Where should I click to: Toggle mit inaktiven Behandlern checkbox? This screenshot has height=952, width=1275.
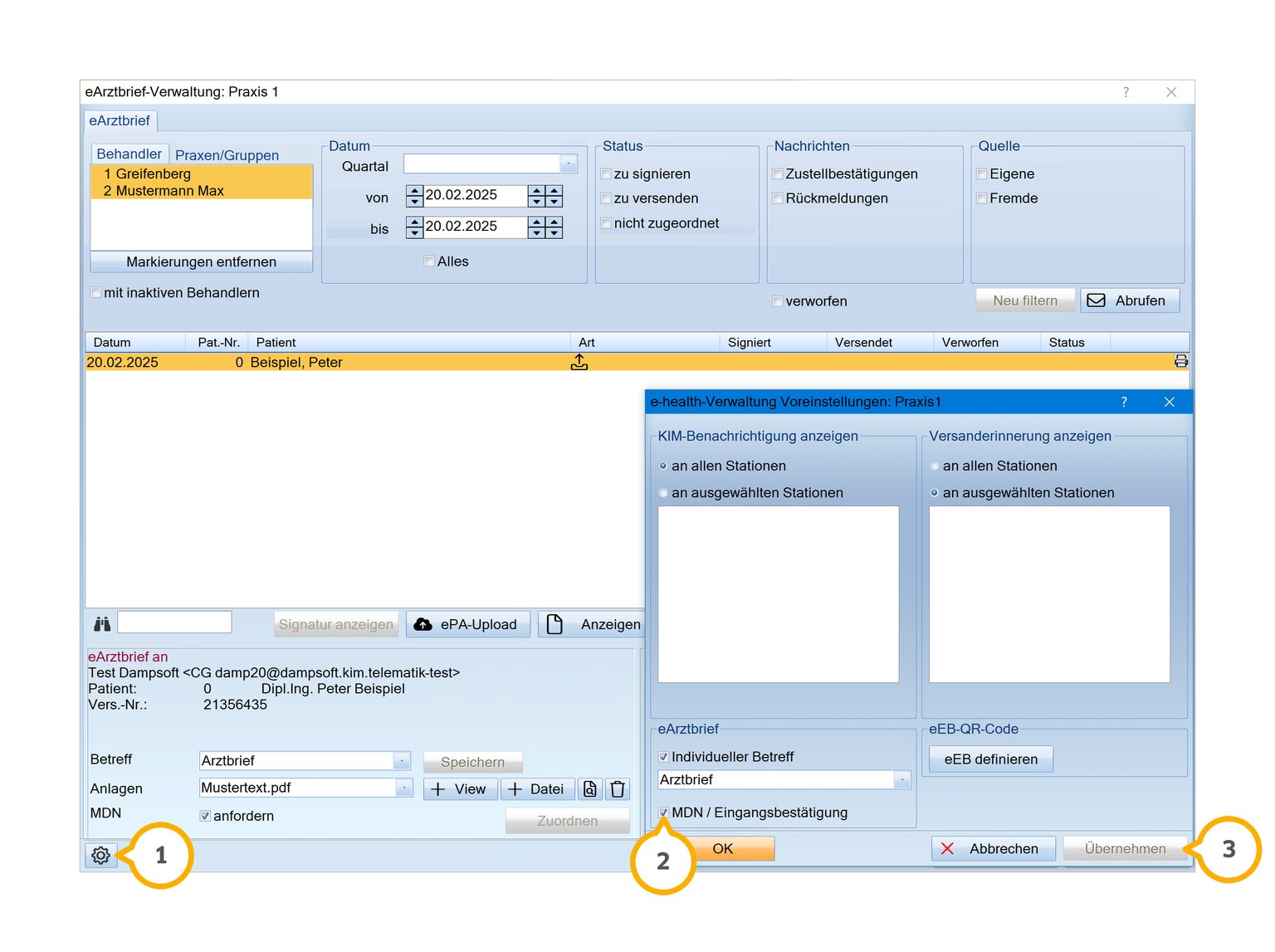[x=96, y=293]
